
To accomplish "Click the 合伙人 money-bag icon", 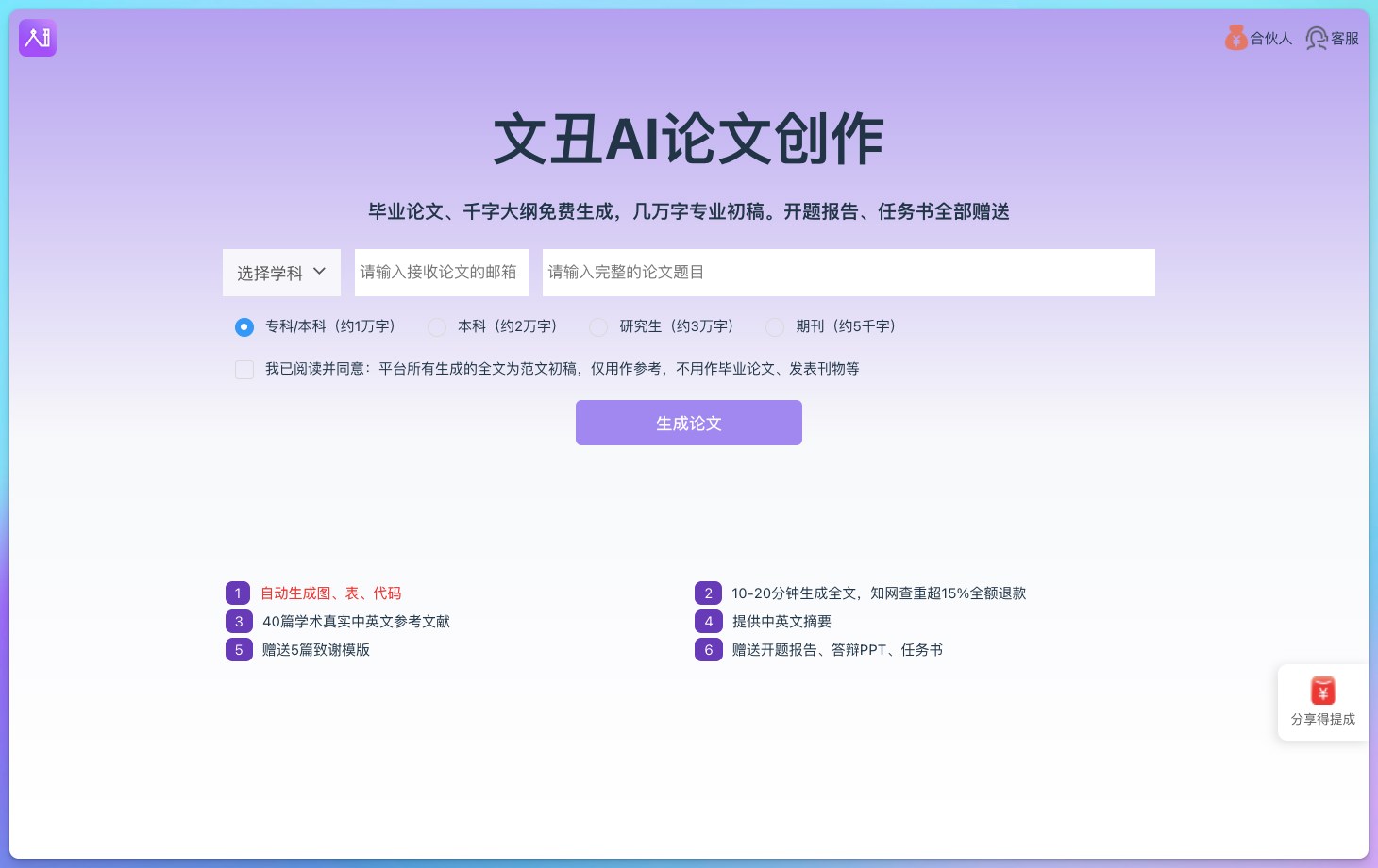I will coord(1235,38).
